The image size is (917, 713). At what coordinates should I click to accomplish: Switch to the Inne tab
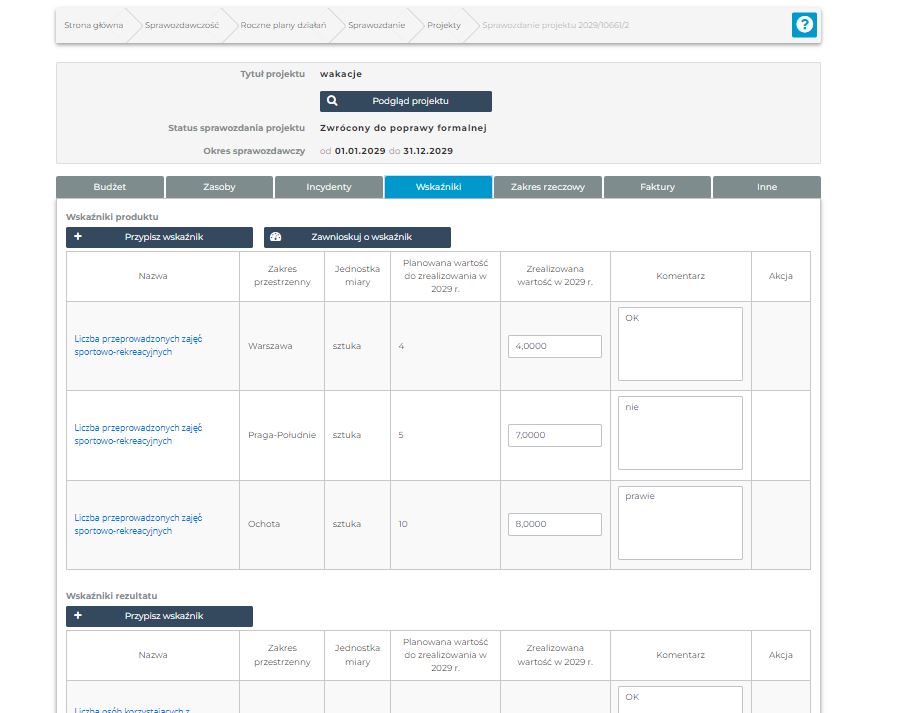pos(767,187)
